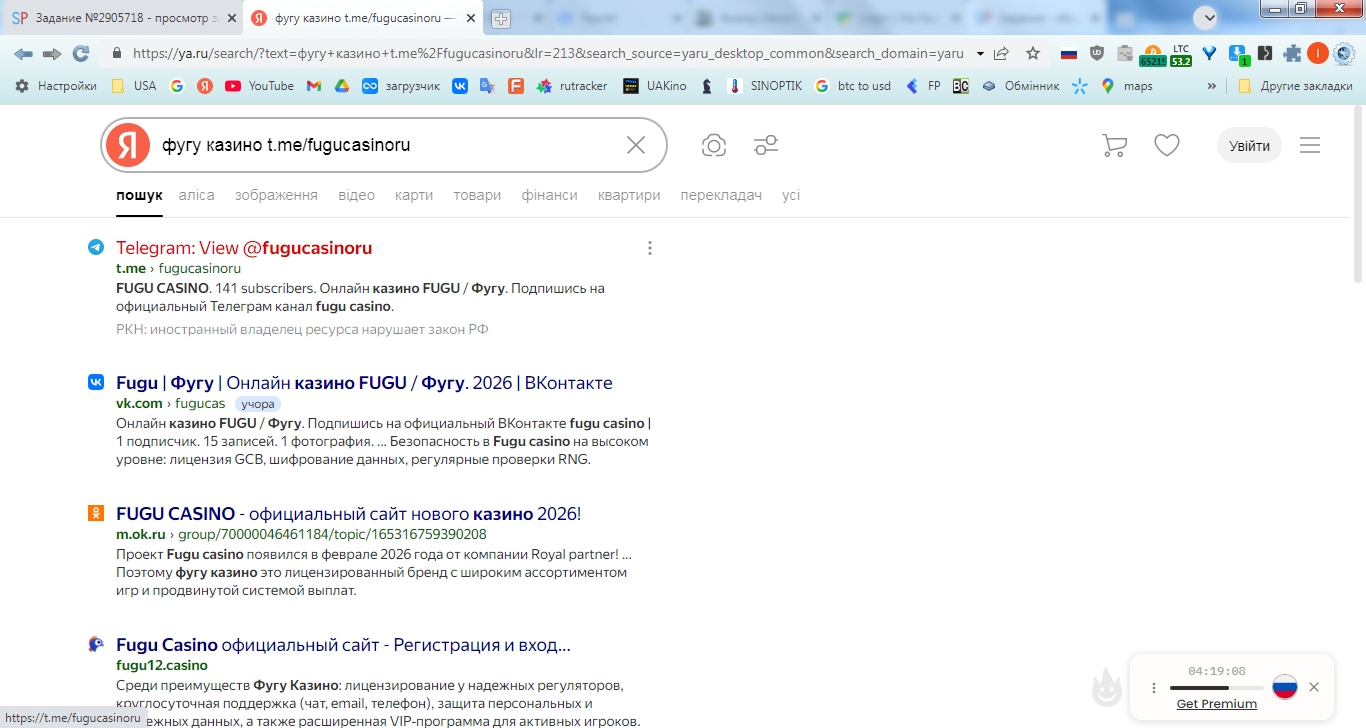Open the Gmail bookmark icon
This screenshot has height=728, width=1366.
314,86
